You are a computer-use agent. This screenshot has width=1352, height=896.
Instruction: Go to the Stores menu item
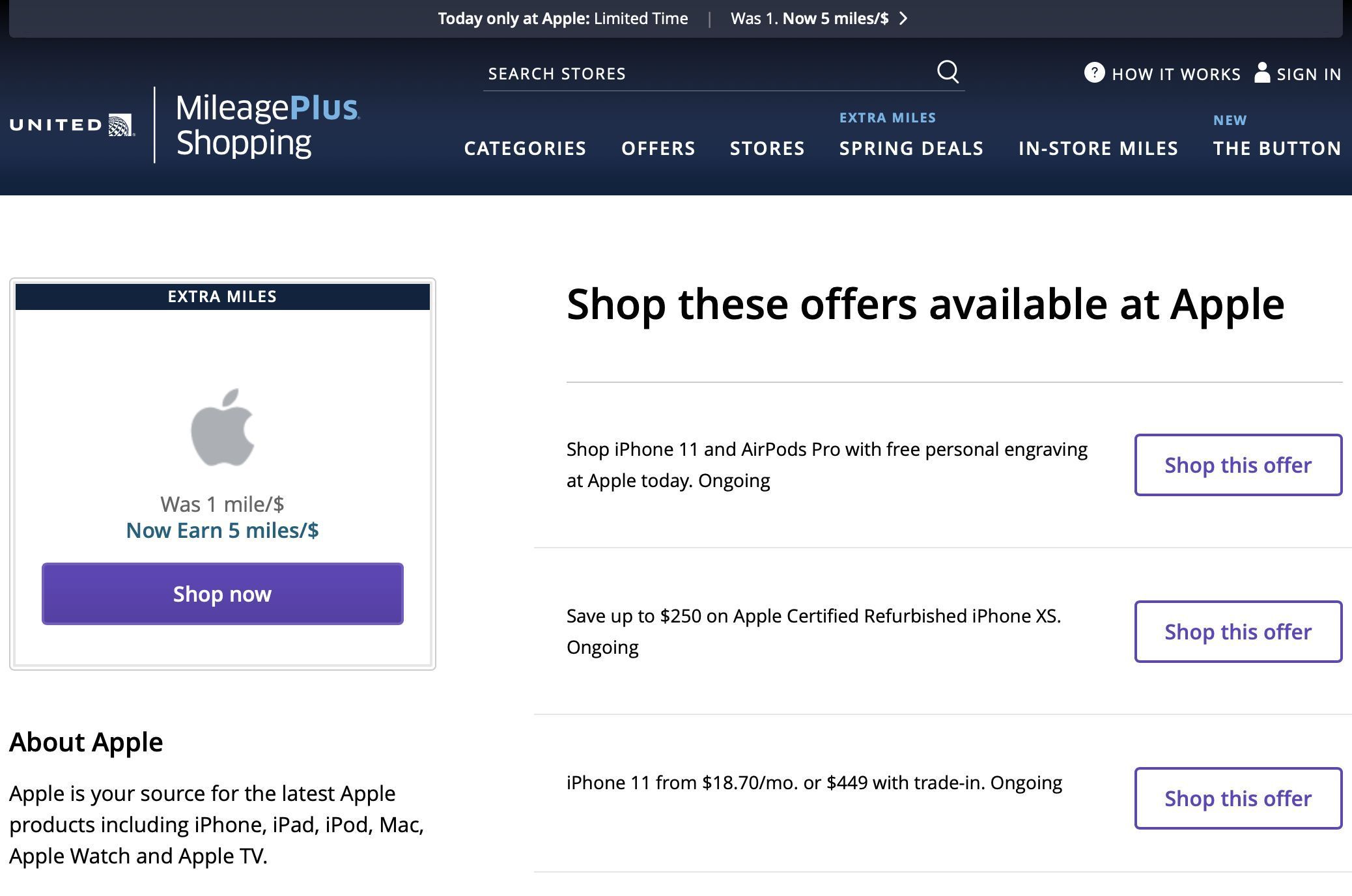point(767,148)
